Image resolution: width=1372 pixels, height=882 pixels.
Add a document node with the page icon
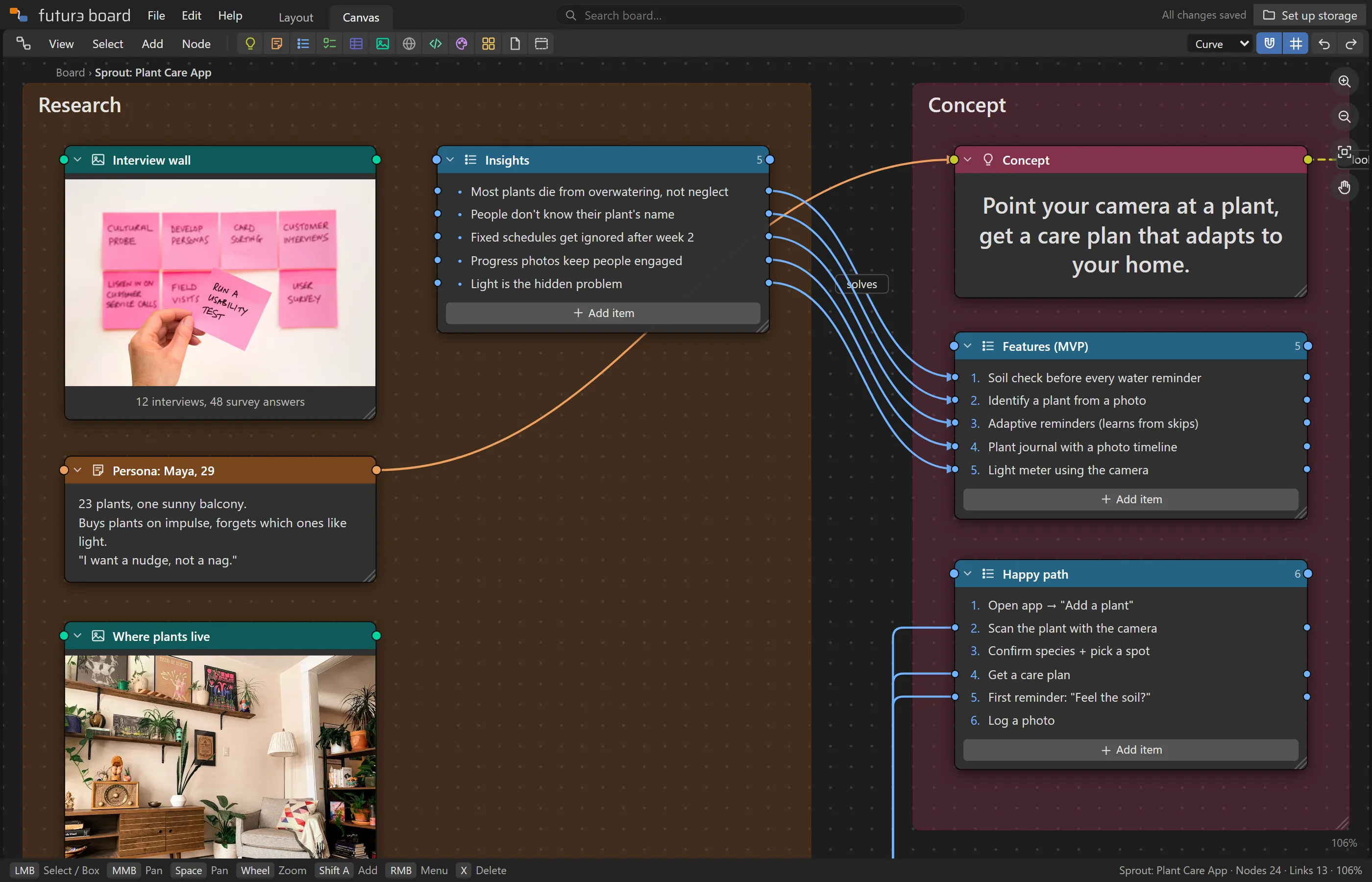515,44
